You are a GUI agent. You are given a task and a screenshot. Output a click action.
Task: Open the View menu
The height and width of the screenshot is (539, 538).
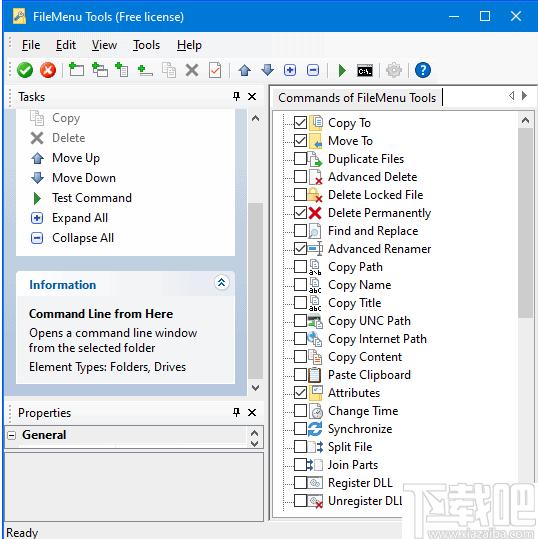click(104, 45)
